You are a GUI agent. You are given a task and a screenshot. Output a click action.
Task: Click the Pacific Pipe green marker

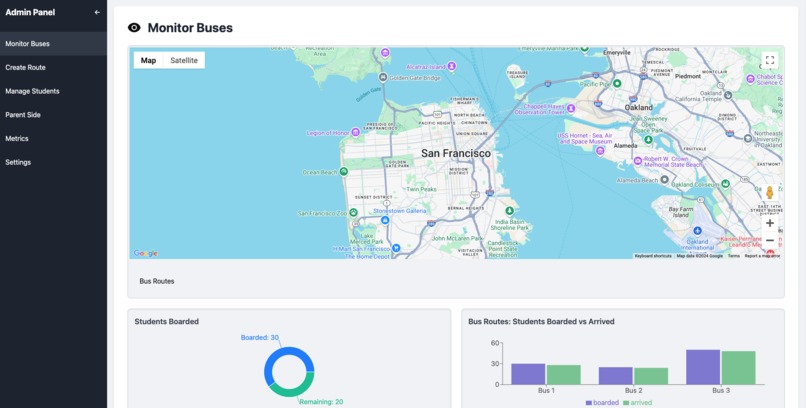pyautogui.click(x=617, y=83)
